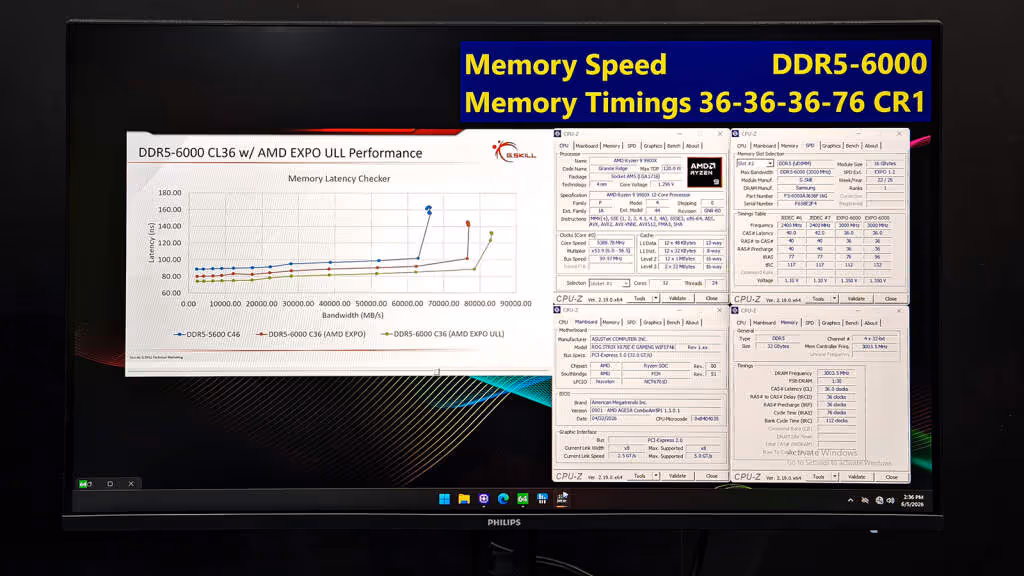1024x576 pixels.
Task: Switch to Memory tab in Processor window
Action: pos(611,146)
